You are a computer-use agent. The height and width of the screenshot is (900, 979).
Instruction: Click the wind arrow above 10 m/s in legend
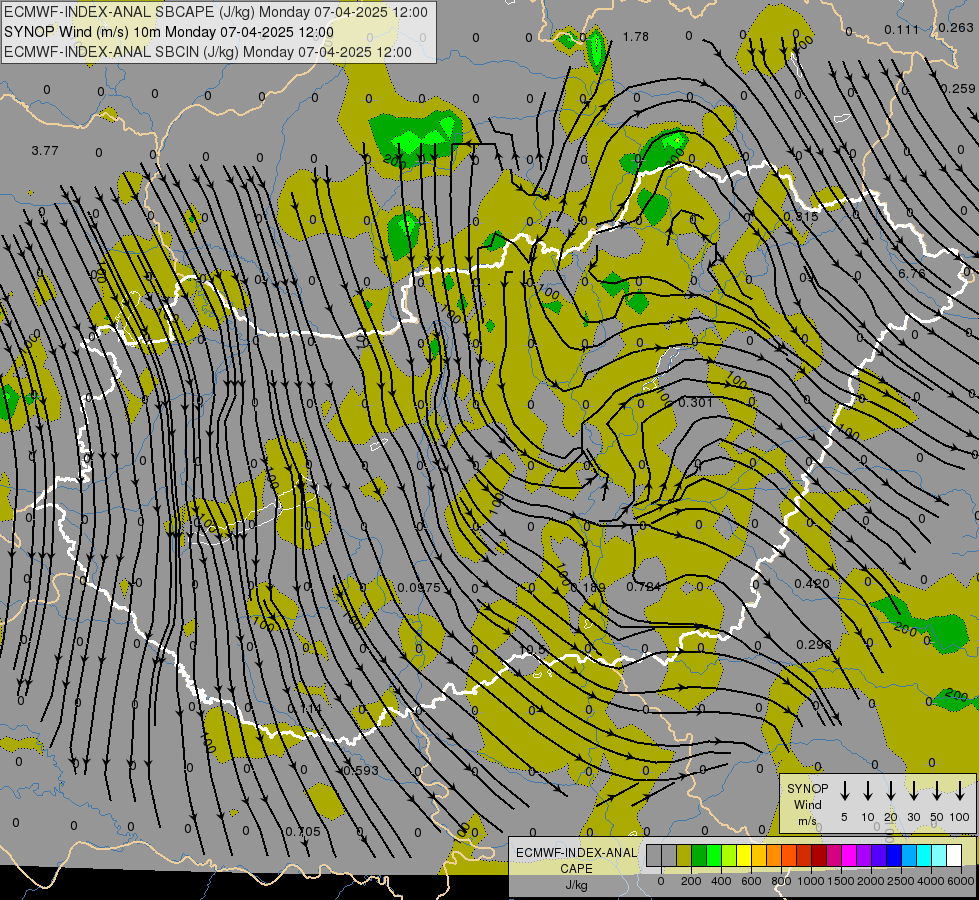868,790
